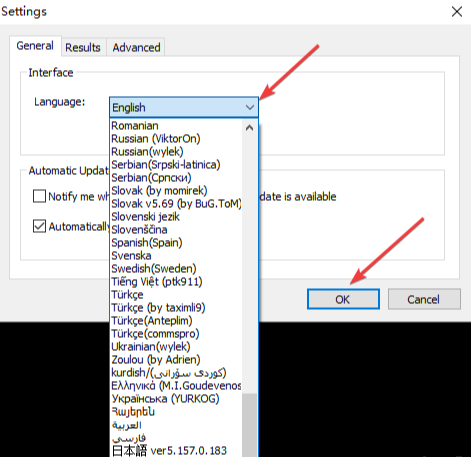Enable the Notify me checkbox
471x457 pixels.
pos(39,196)
